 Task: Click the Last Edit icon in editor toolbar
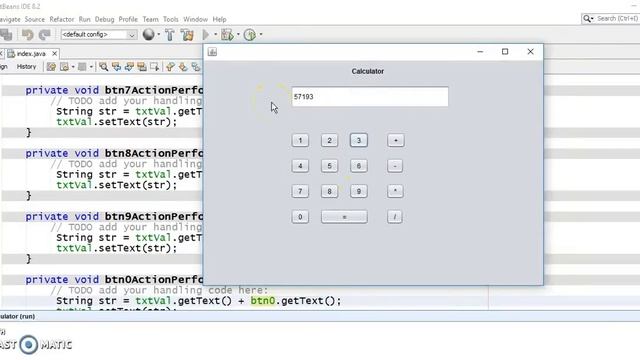(51, 67)
